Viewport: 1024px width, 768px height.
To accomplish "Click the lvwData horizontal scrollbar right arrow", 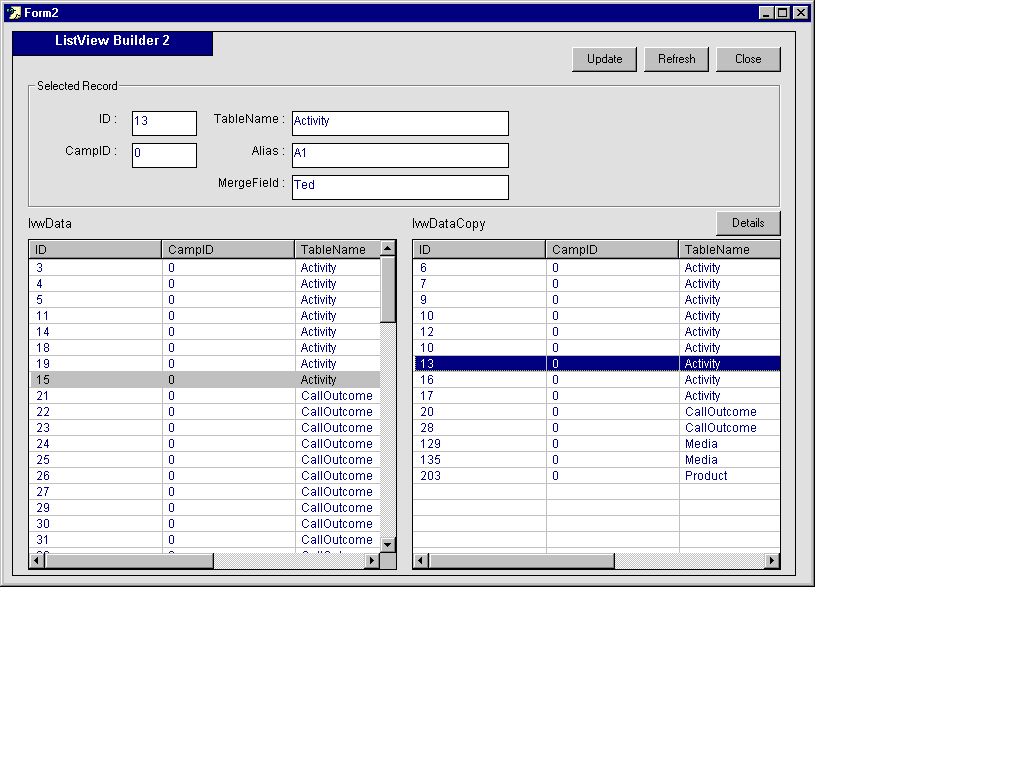I will coord(372,561).
